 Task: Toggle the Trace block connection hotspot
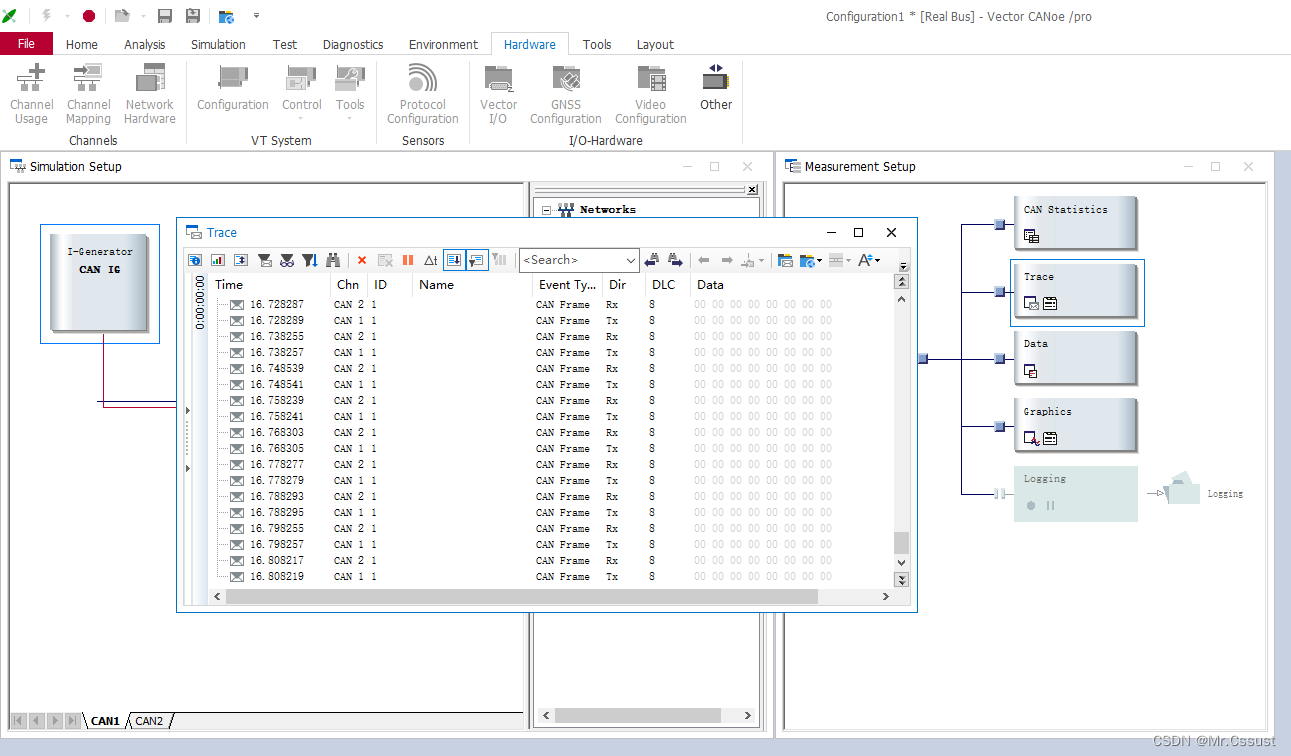pos(1000,292)
